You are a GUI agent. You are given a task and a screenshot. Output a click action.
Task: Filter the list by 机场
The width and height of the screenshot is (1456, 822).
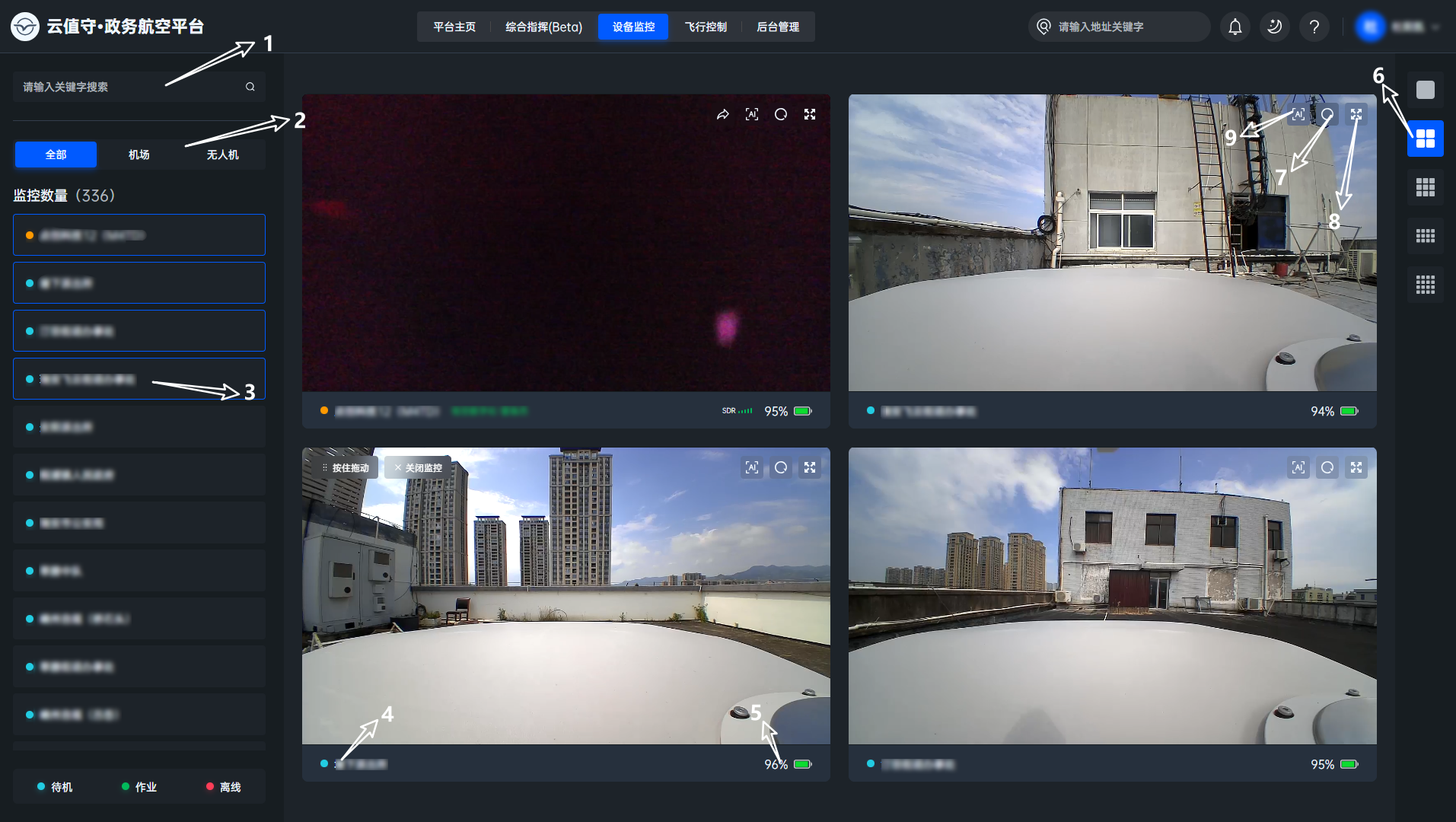click(x=139, y=155)
